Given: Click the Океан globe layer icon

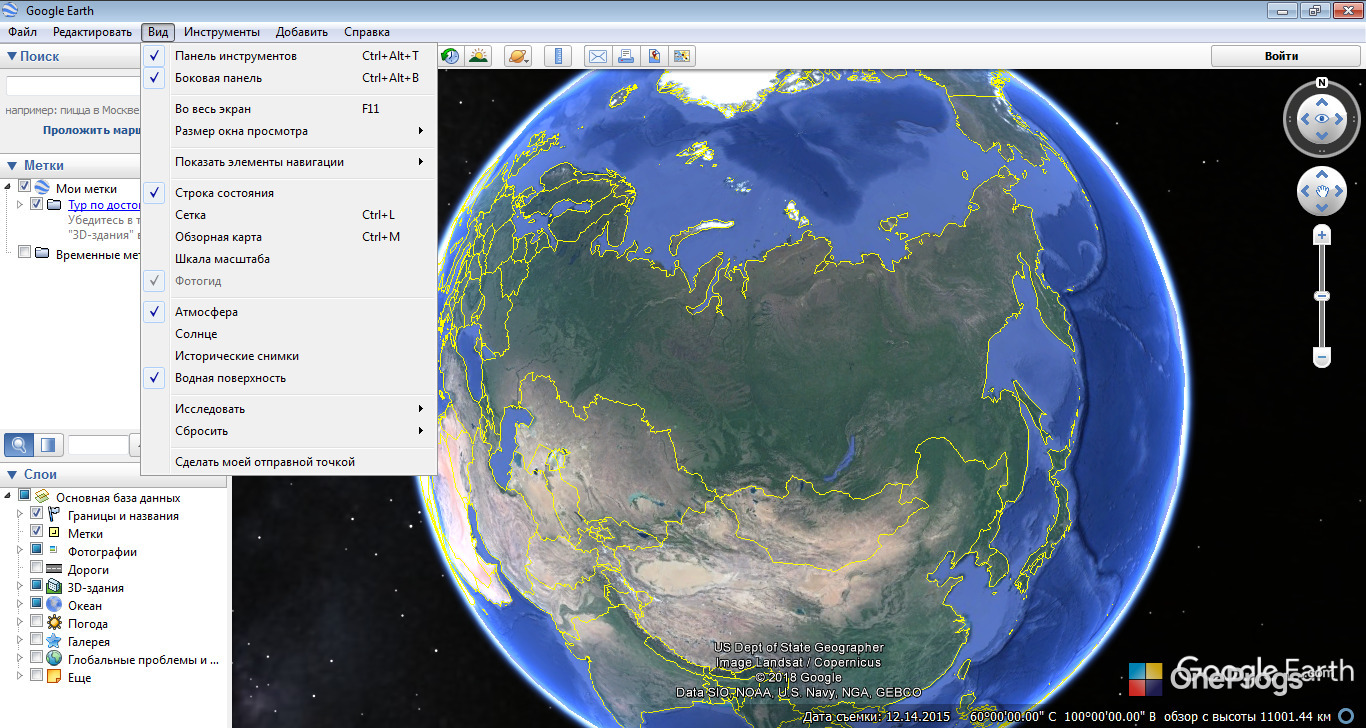Looking at the screenshot, I should [54, 606].
